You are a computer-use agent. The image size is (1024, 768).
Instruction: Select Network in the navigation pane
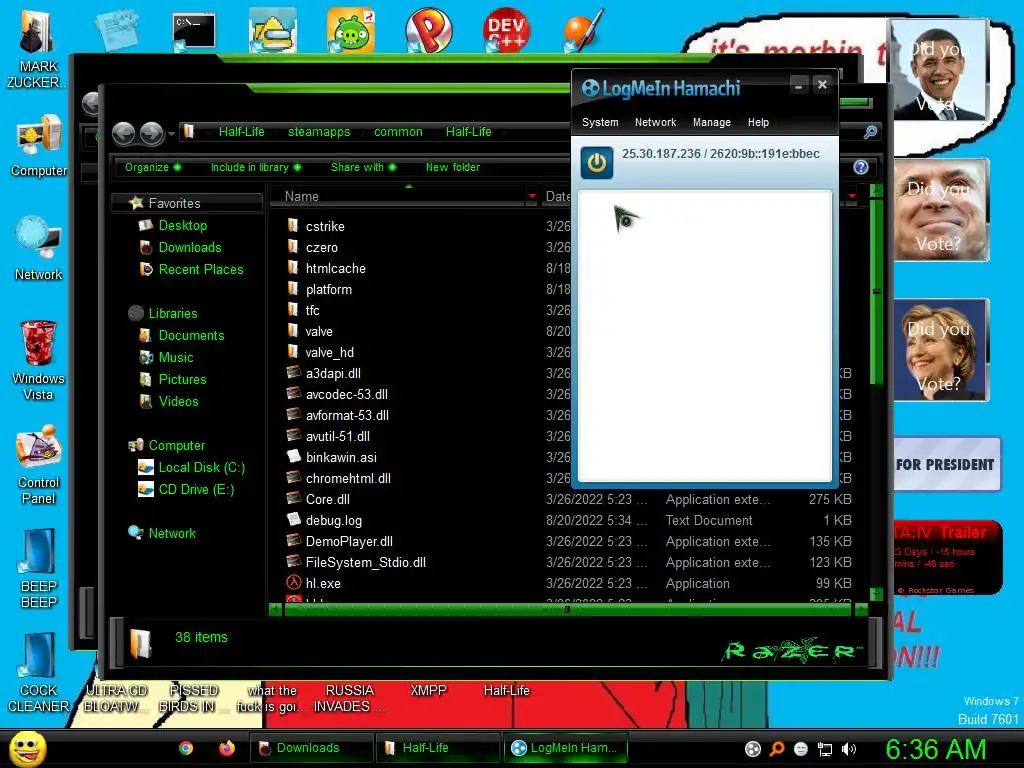click(172, 534)
